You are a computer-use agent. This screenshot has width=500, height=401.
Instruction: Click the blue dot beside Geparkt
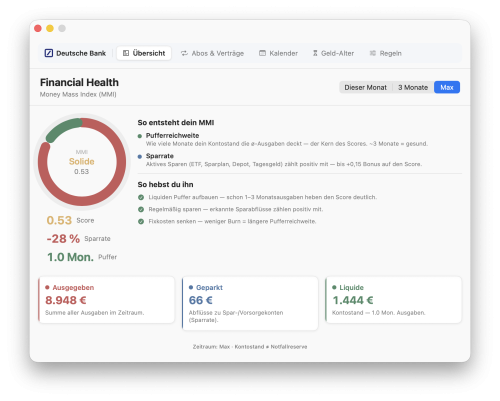tap(191, 287)
